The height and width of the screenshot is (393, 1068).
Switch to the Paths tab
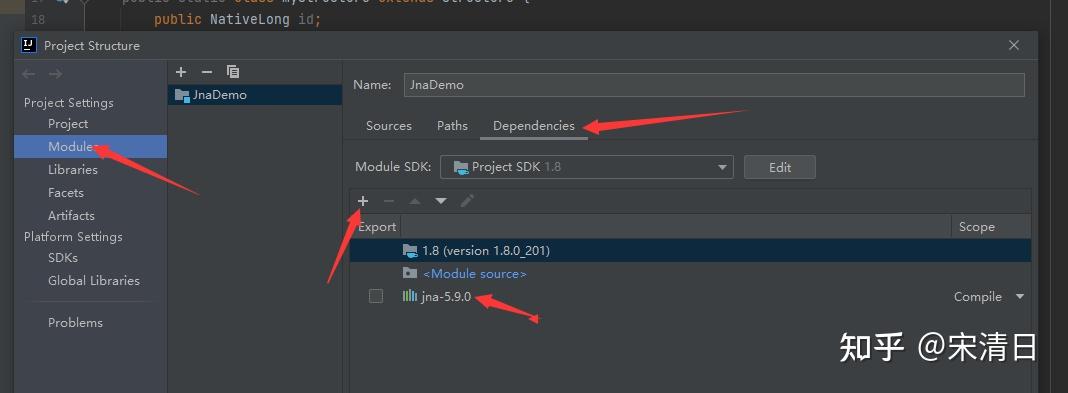pos(452,126)
